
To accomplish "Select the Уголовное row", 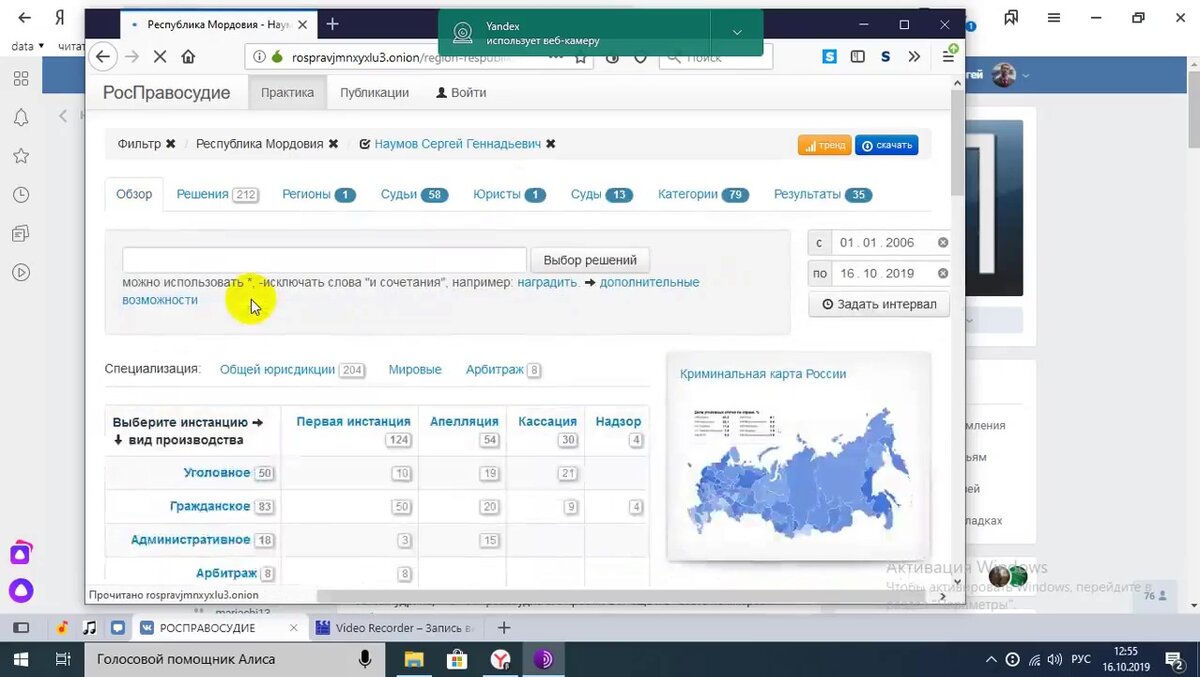I will 217,472.
